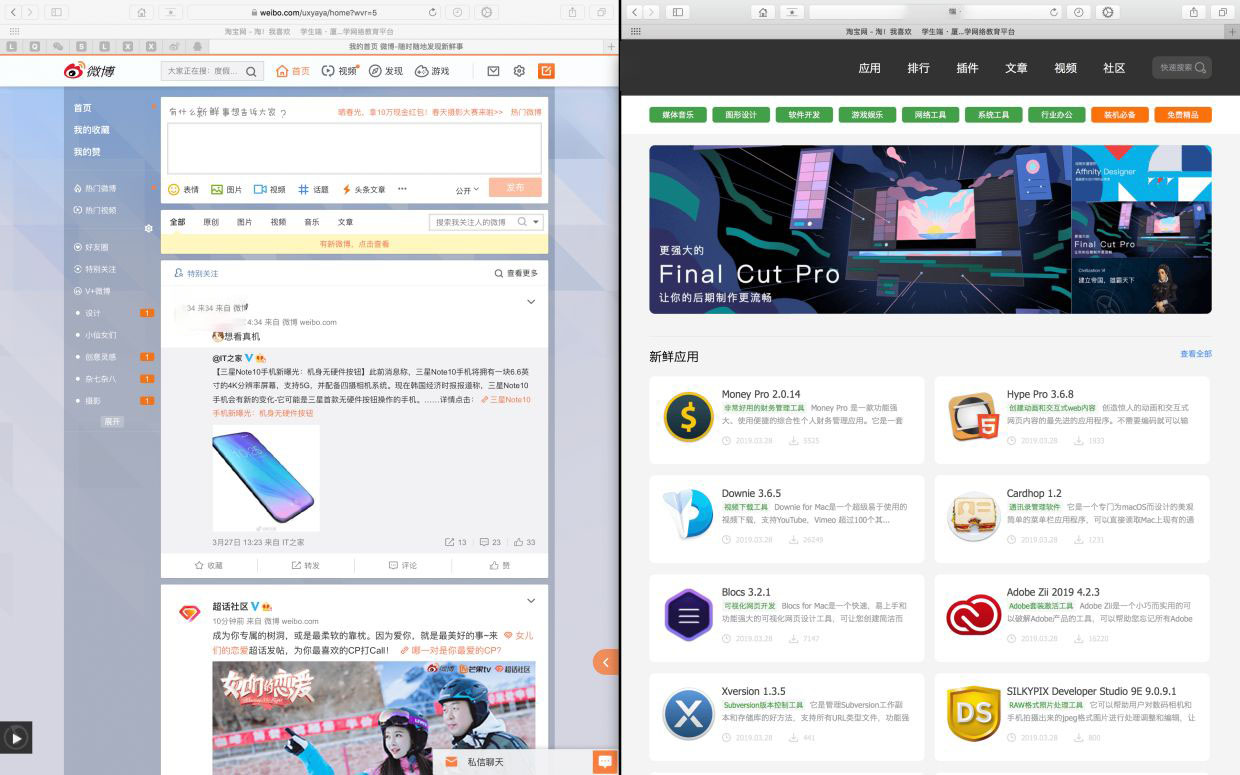Expand first post options chevron
Image resolution: width=1240 pixels, height=775 pixels.
[531, 301]
